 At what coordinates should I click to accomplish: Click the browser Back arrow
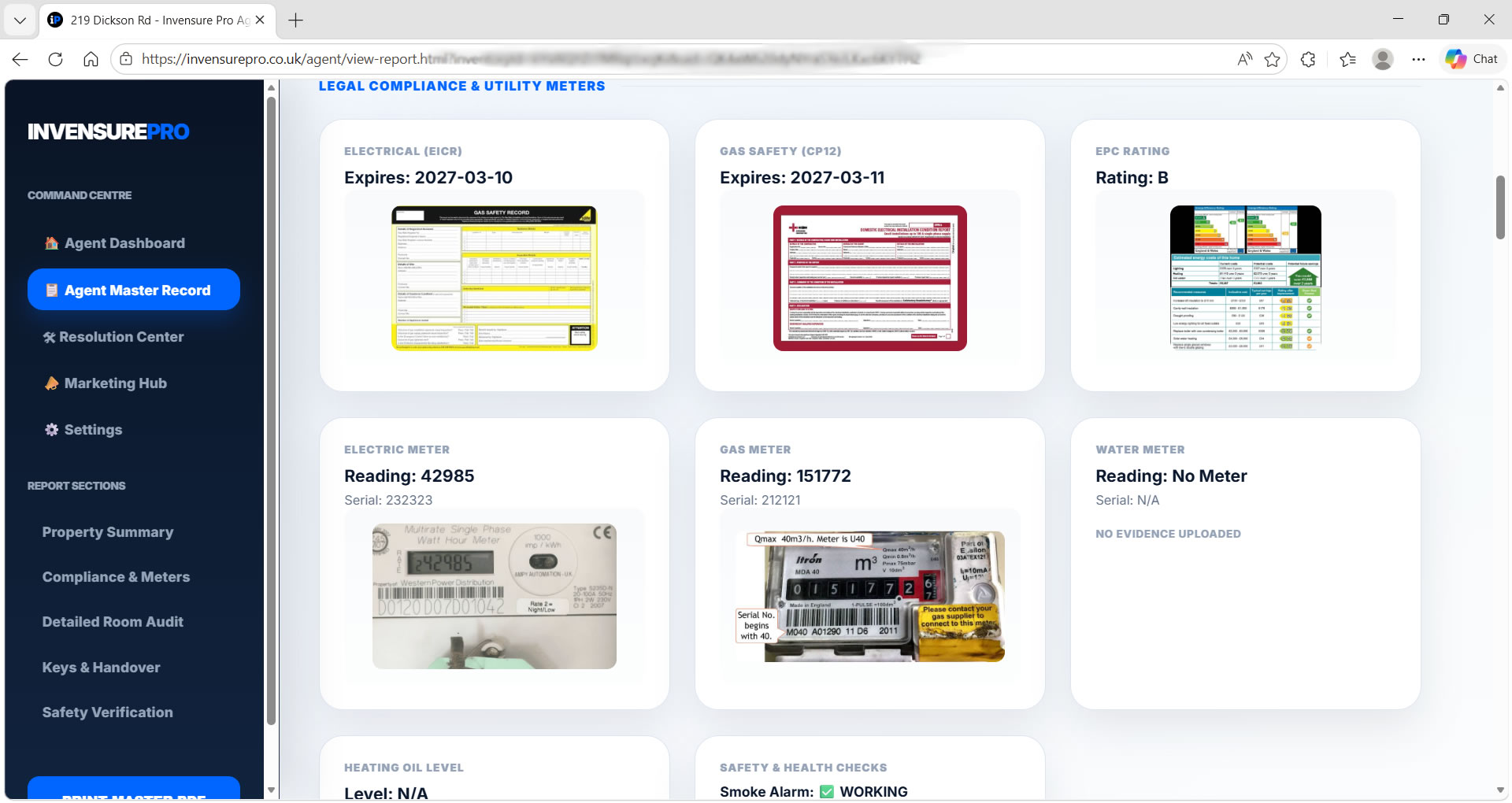pyautogui.click(x=20, y=59)
